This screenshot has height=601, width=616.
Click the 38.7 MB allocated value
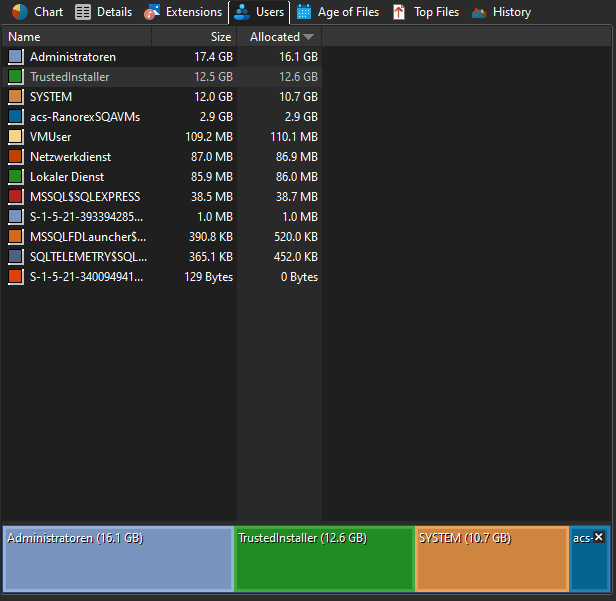click(x=297, y=197)
